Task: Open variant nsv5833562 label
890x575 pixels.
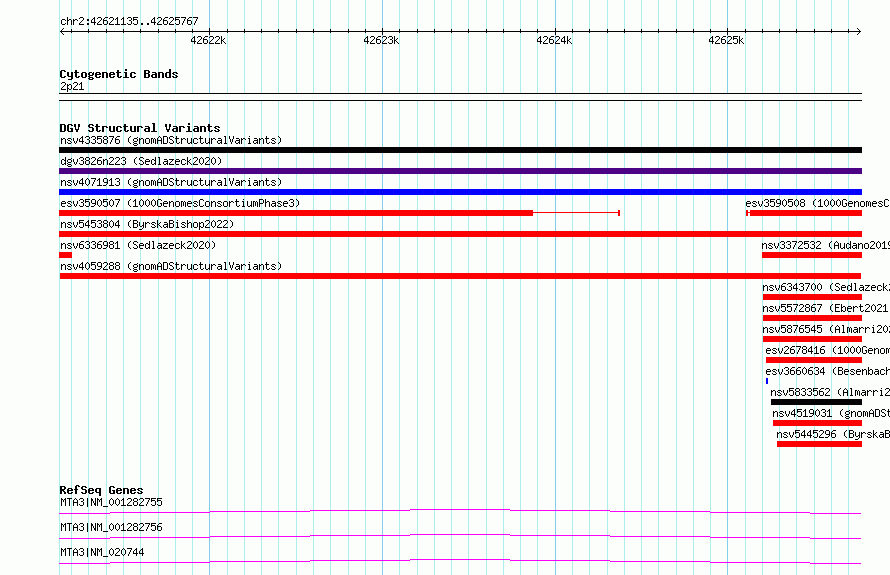Action: point(830,392)
